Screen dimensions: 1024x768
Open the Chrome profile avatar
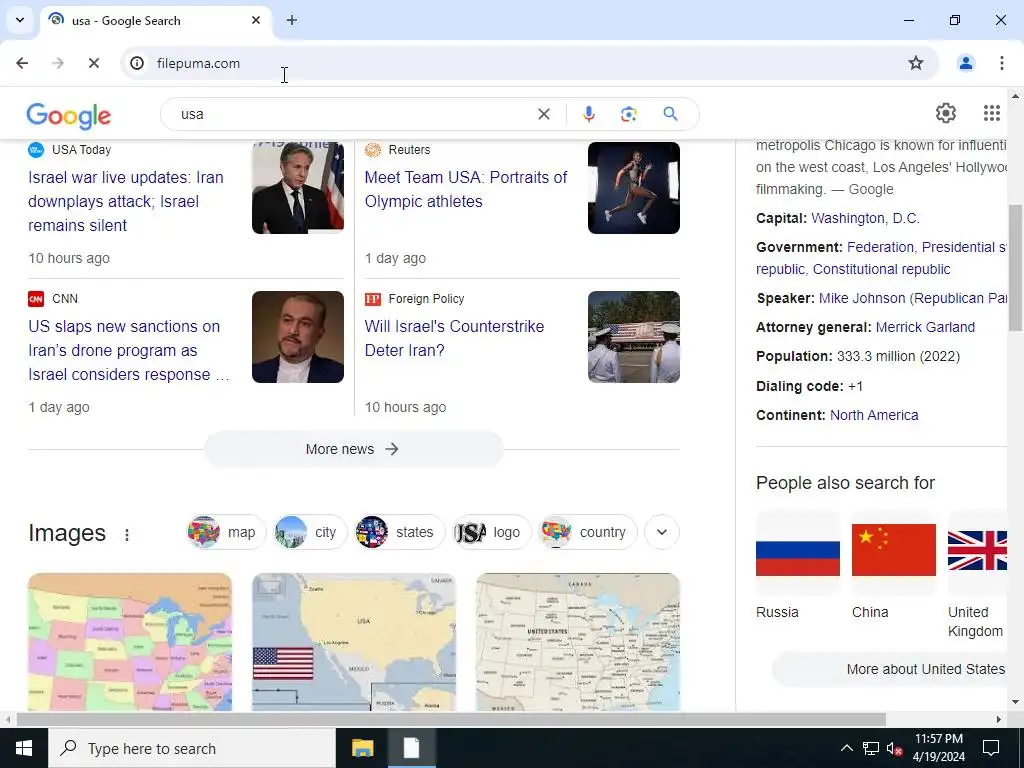point(965,63)
